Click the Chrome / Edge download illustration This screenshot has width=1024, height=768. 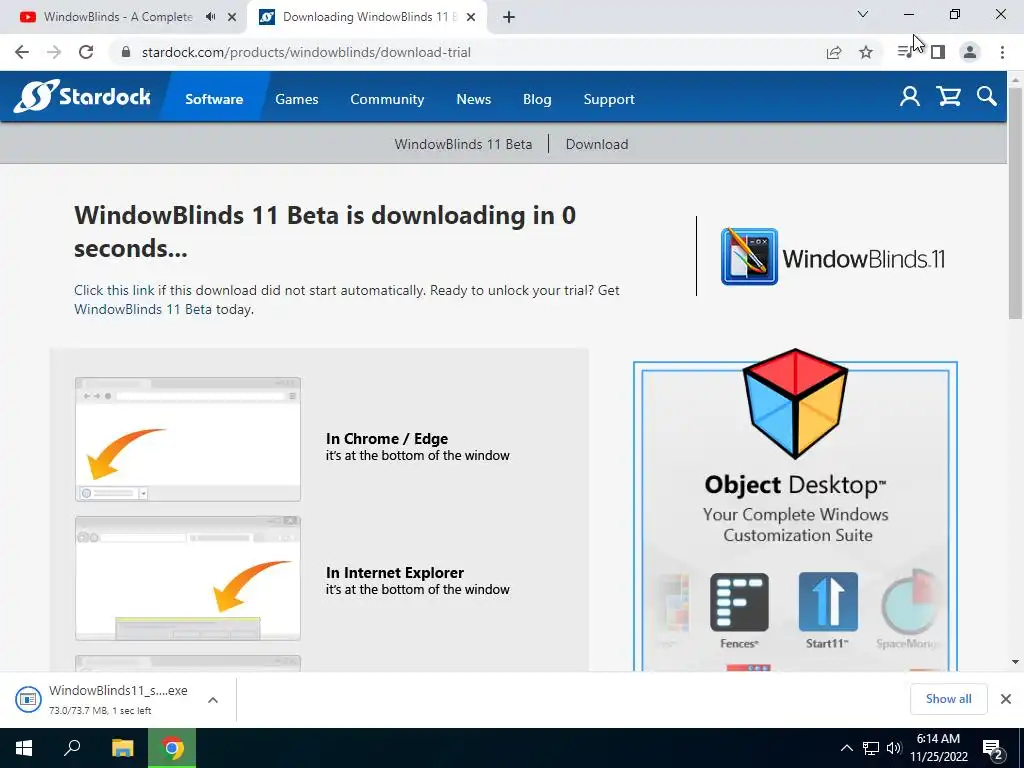[188, 439]
